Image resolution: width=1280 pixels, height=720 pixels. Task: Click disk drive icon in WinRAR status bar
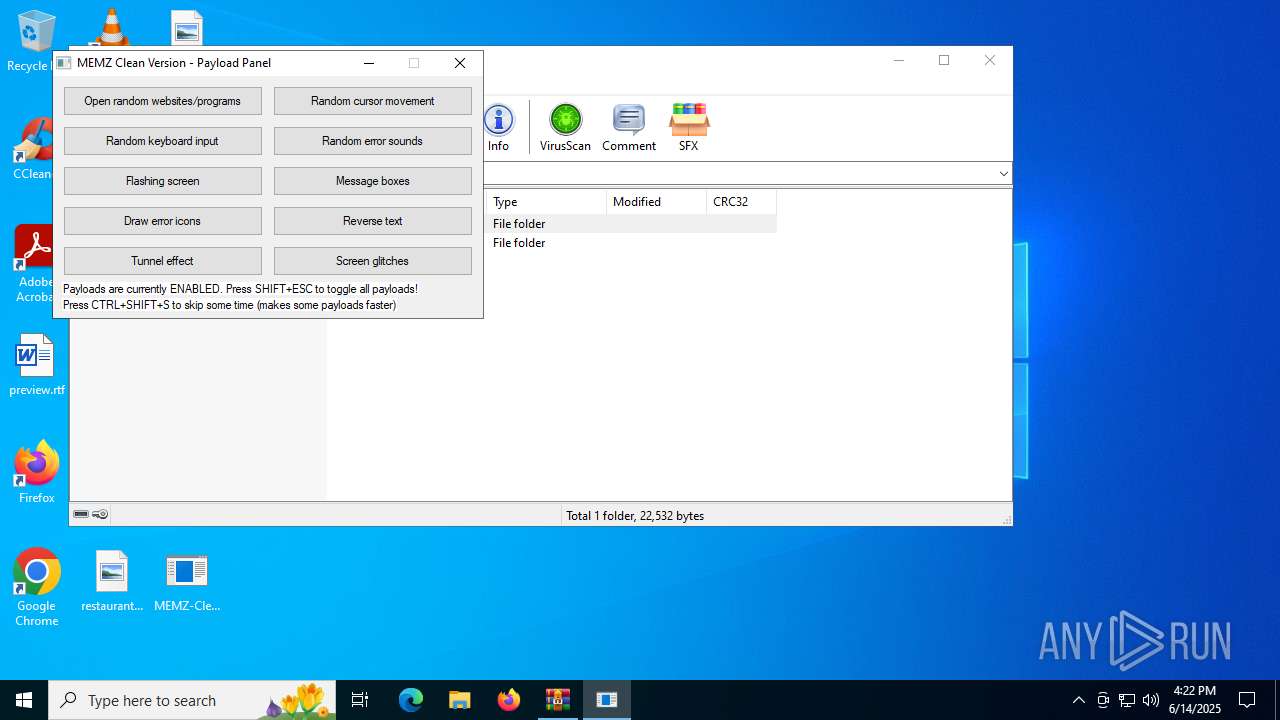click(81, 514)
